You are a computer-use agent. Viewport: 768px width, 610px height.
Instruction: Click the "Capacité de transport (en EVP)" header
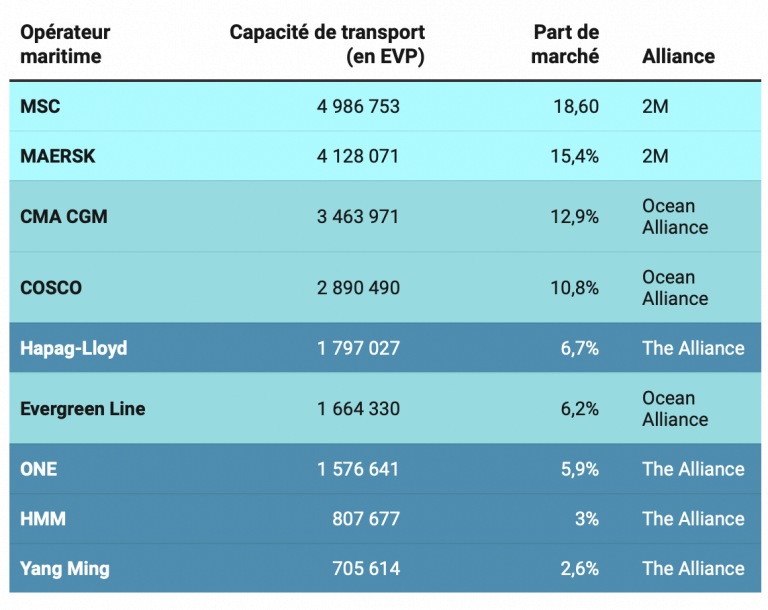click(x=327, y=44)
